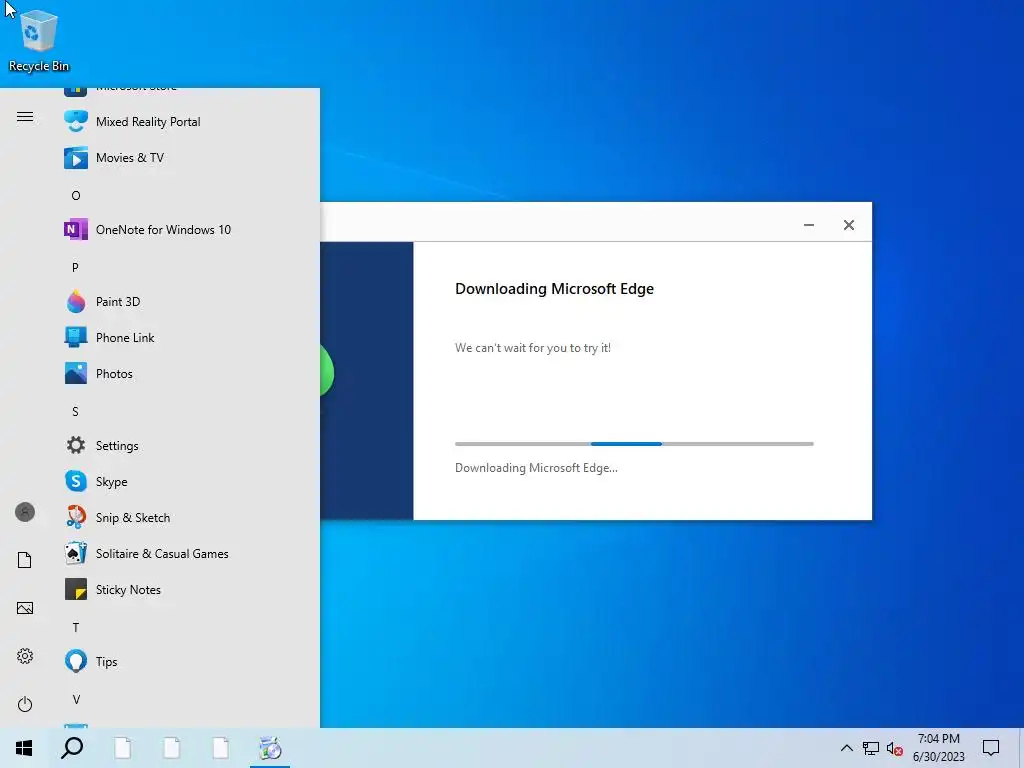Viewport: 1024px width, 768px height.
Task: Click 'We can't wait for you to try it!' text
Action: pos(533,348)
